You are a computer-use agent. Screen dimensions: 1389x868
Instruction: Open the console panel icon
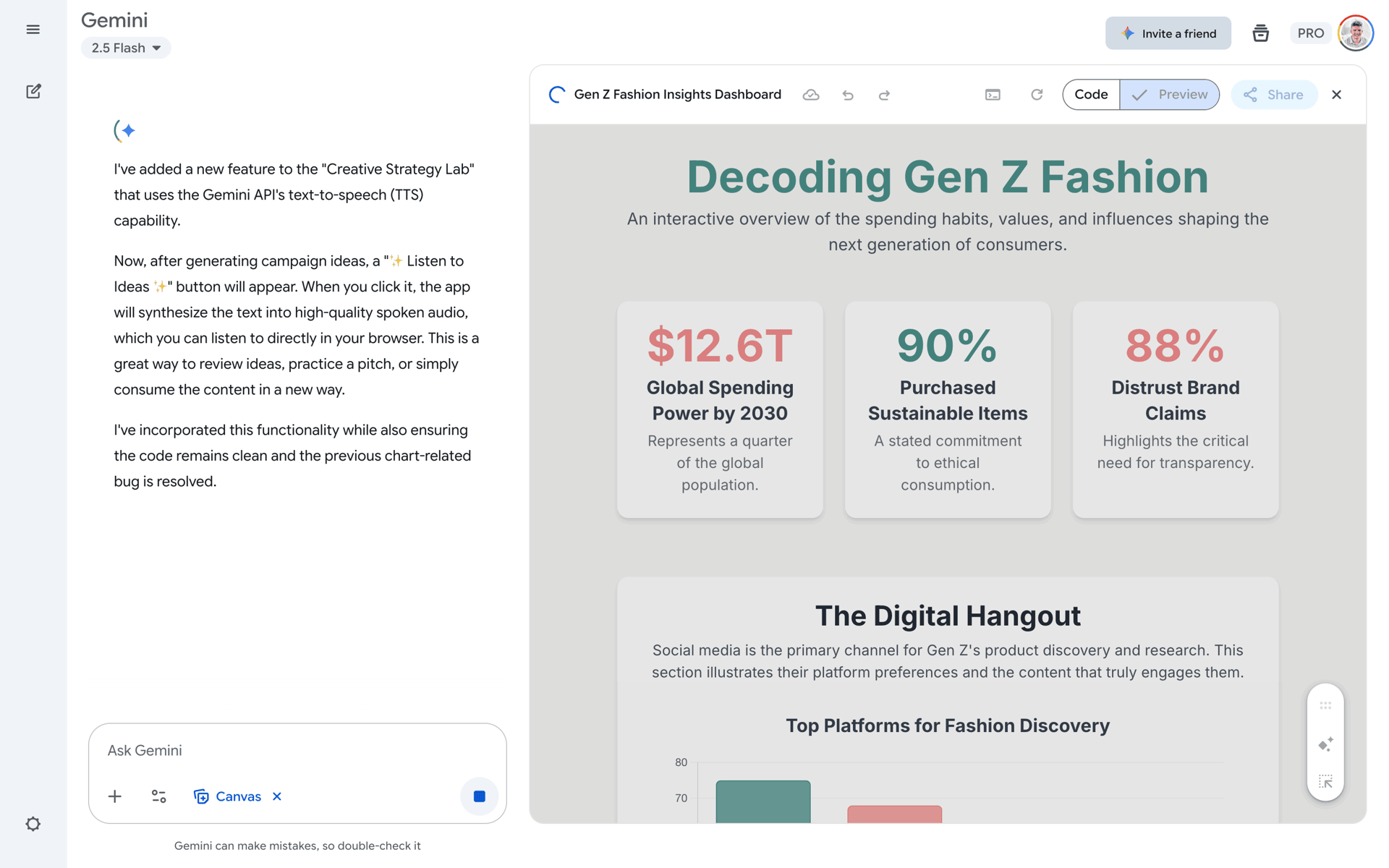click(993, 95)
